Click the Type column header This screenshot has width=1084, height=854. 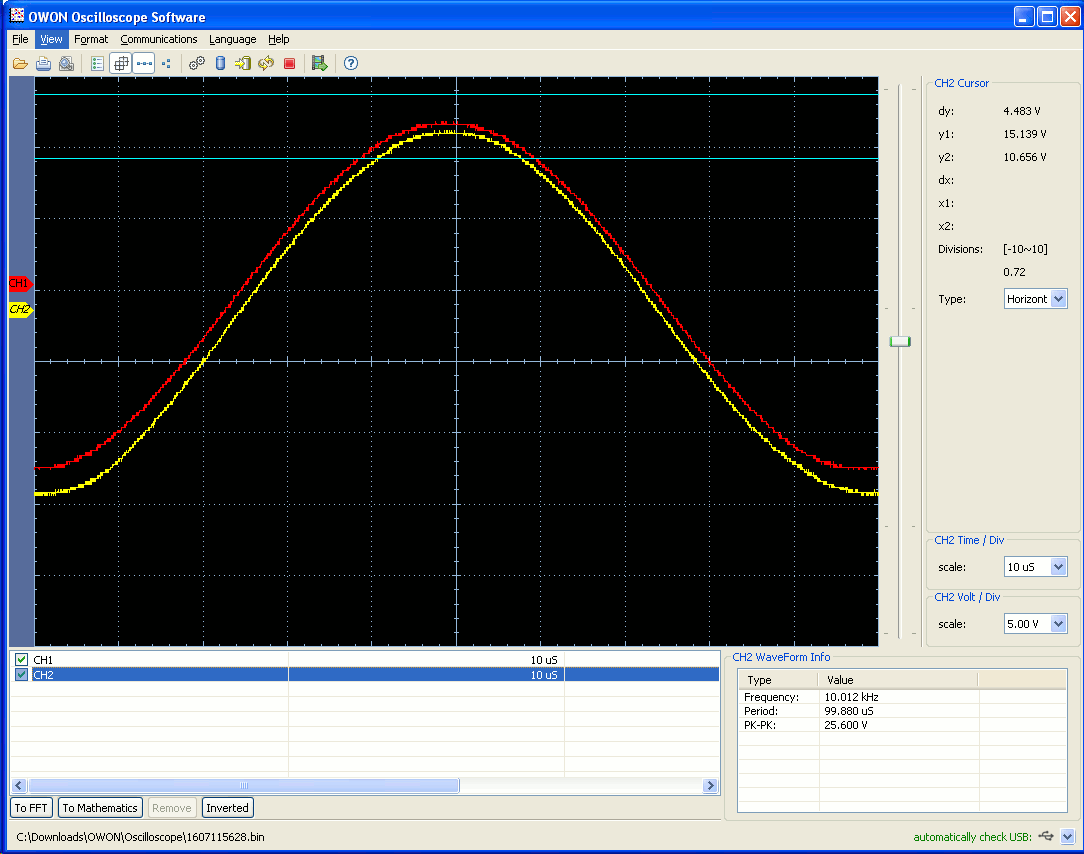(778, 680)
